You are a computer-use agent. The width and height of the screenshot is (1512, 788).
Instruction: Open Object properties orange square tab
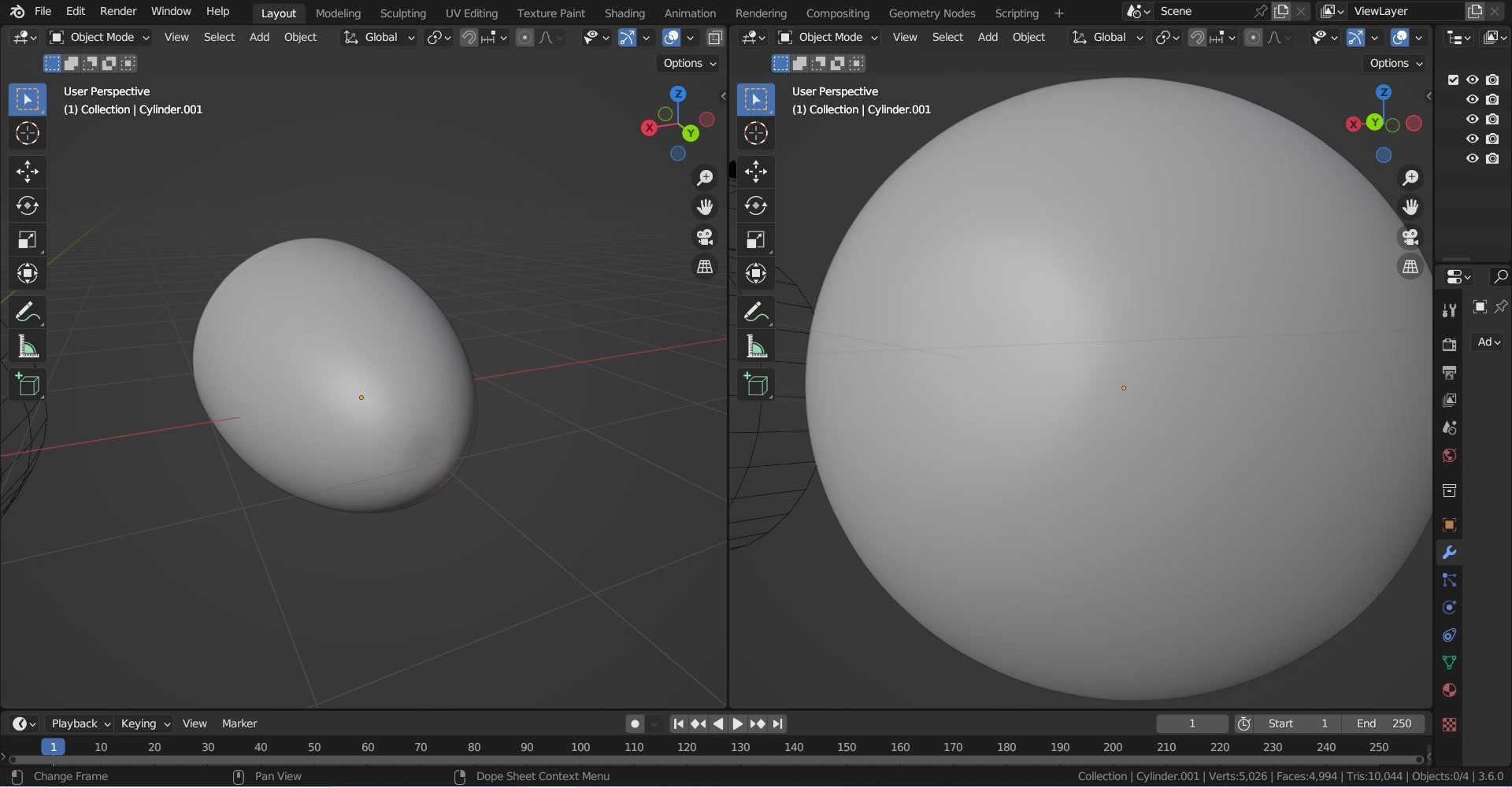click(x=1449, y=525)
